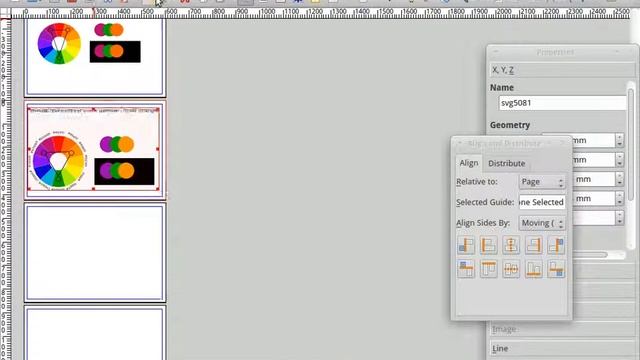Click the 'Align Sides By:' label
The height and width of the screenshot is (360, 640).
[483, 223]
